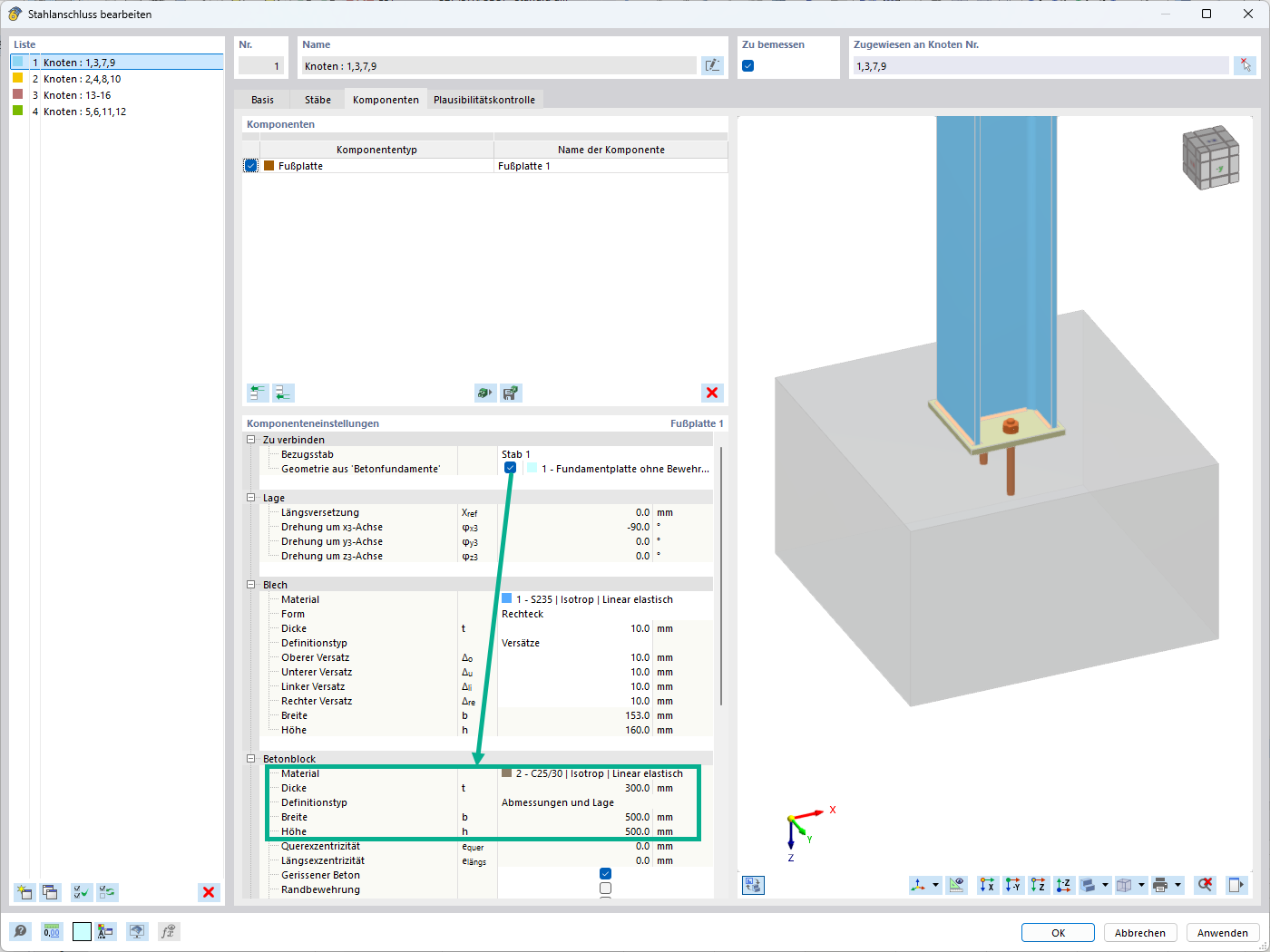Screen dimensions: 1270x952
Task: Click the Anwenden button
Action: [1223, 933]
